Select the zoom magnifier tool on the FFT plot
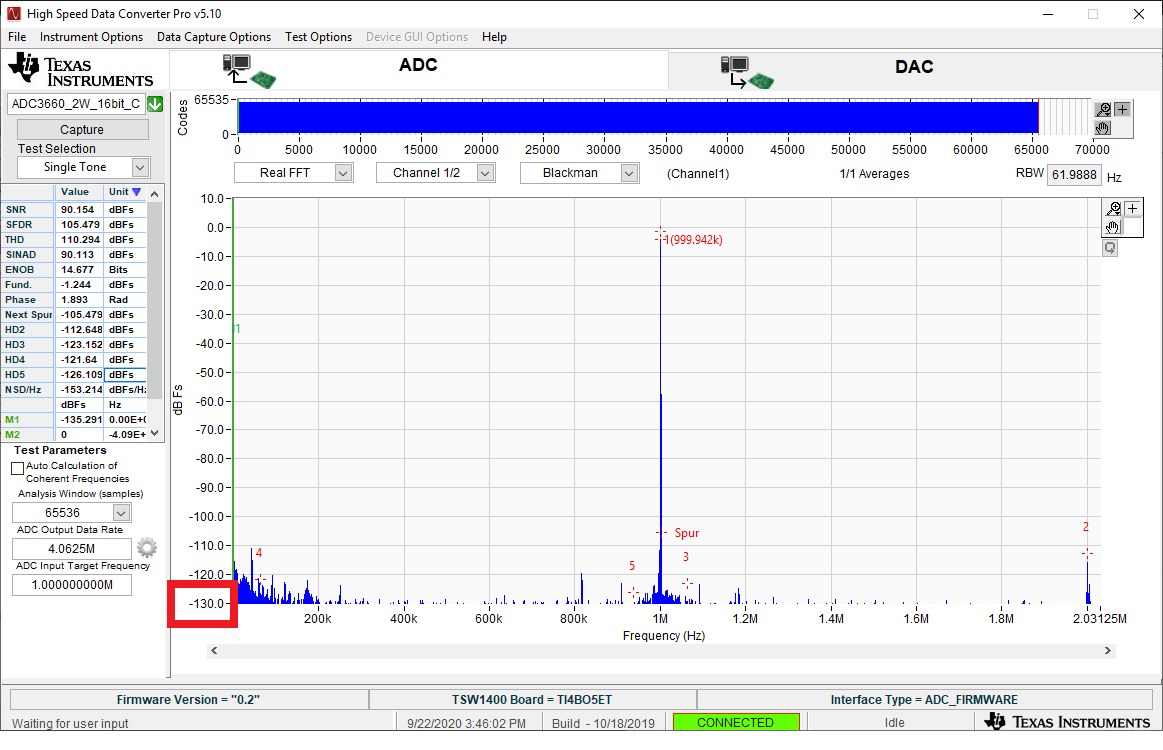 click(1114, 208)
